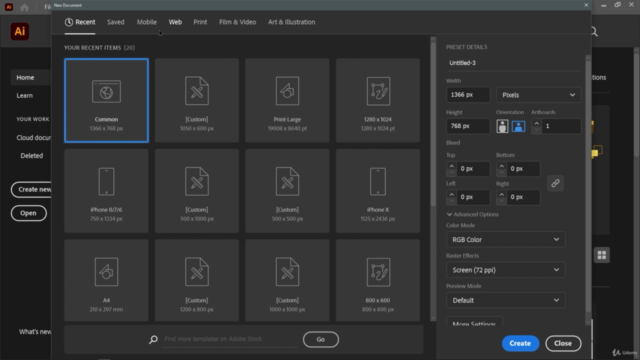
Task: Open the Pixels units dropdown
Action: tap(538, 95)
